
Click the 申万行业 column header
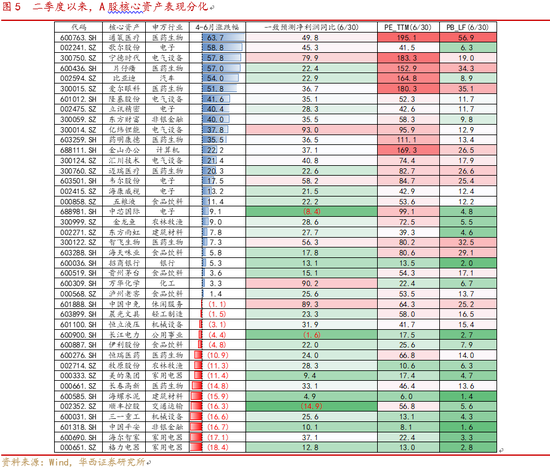tap(168, 27)
